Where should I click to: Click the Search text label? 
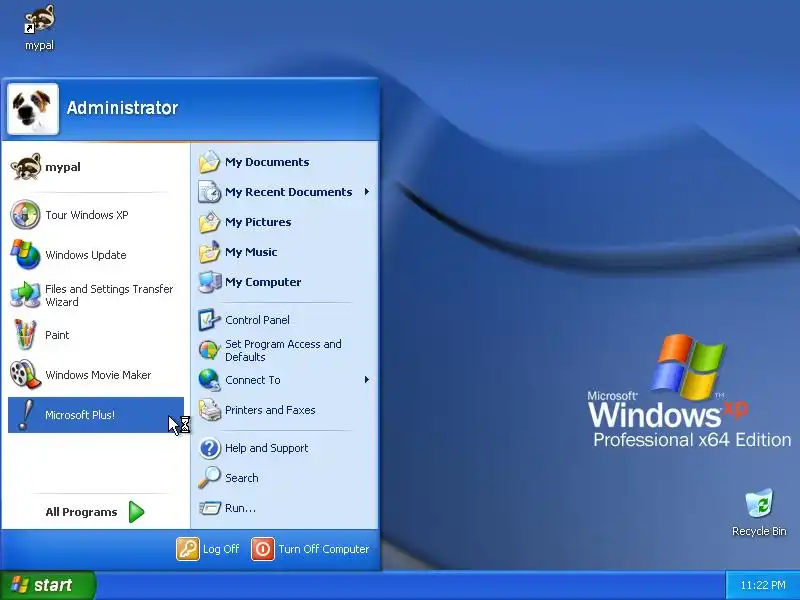click(x=241, y=478)
